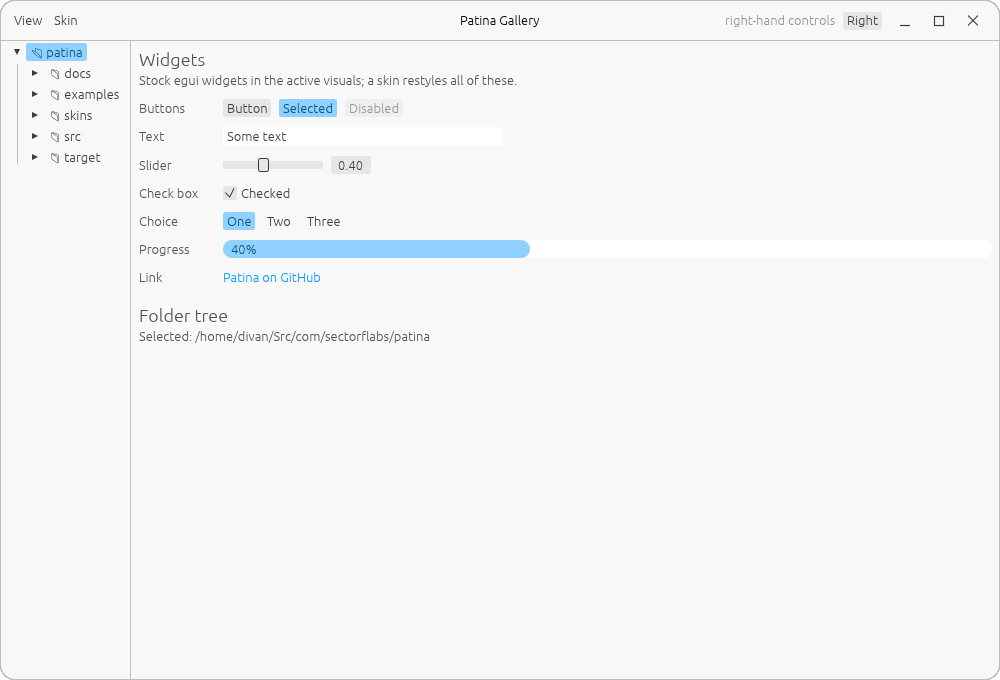The image size is (1000, 680).
Task: Click into the Some text field
Action: coord(363,137)
